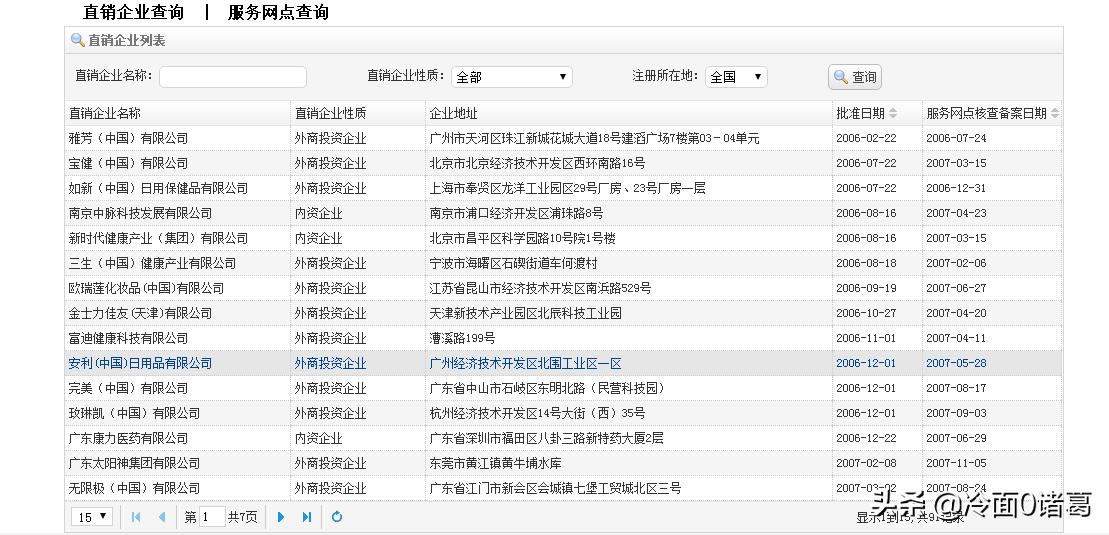Click address 南京市浦口经济开发区浦珠路8号
This screenshot has height=535, width=1109.
[516, 213]
